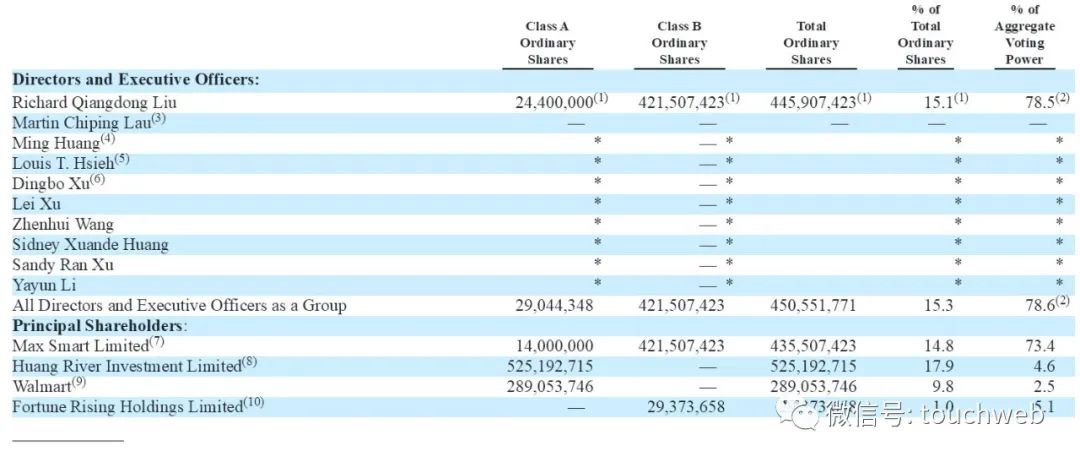Select the Zhenhui Wang row name
1080x462 pixels.
coord(63,224)
